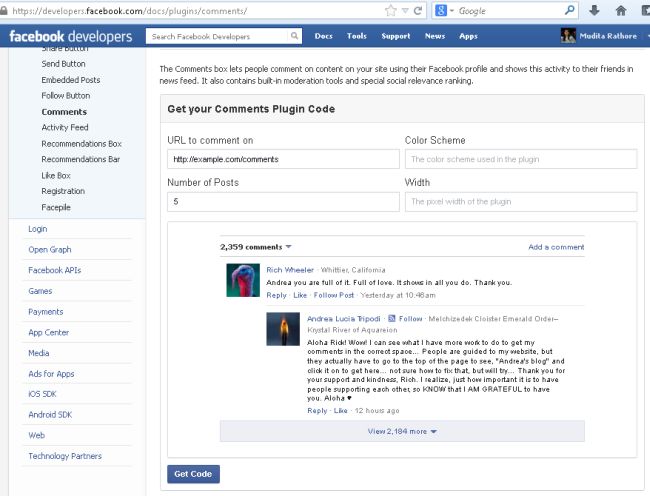Click Add a comment link
Screen dimensions: 650x496
pos(556,247)
